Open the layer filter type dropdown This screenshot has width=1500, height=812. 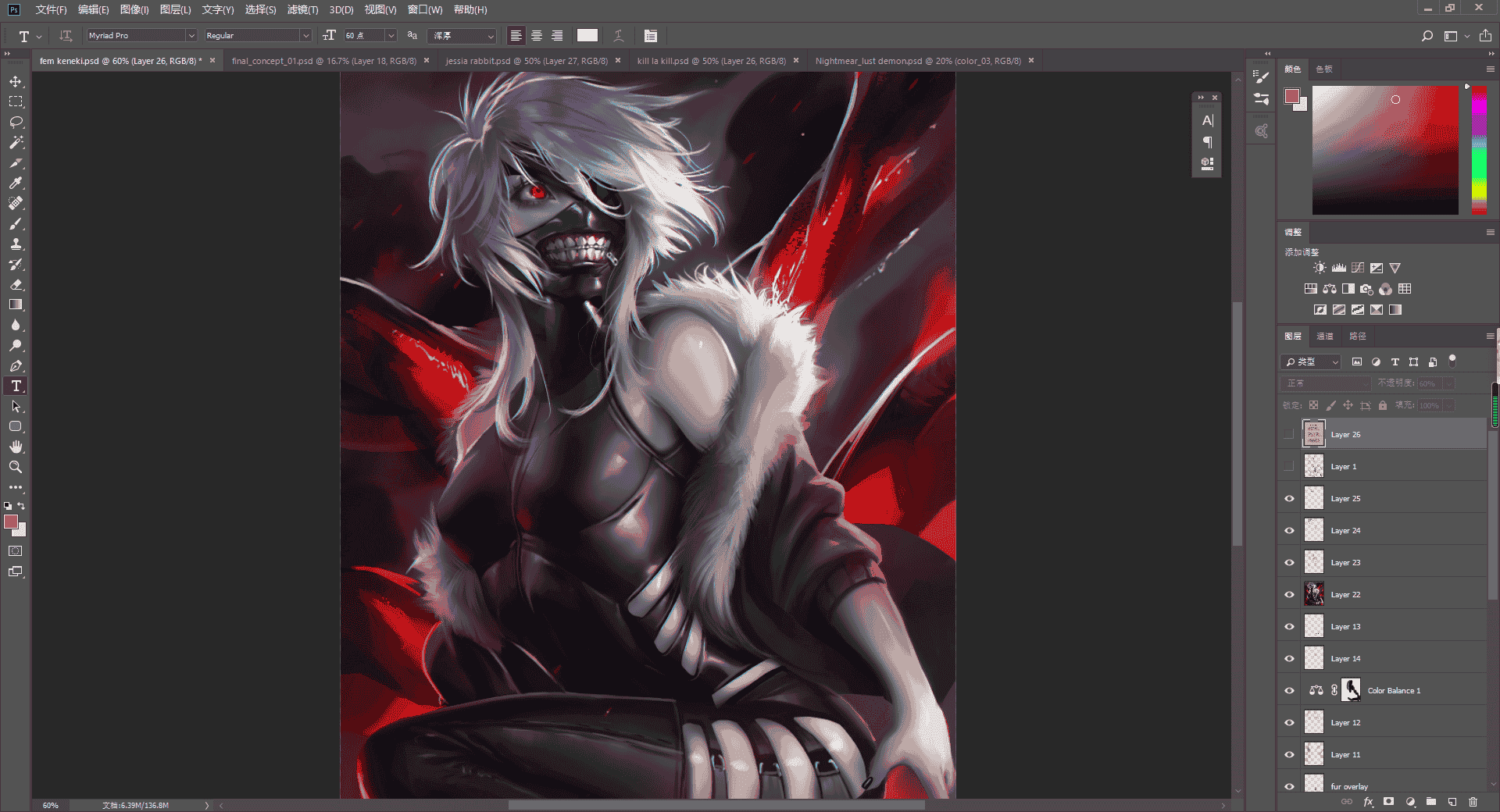(x=1311, y=361)
